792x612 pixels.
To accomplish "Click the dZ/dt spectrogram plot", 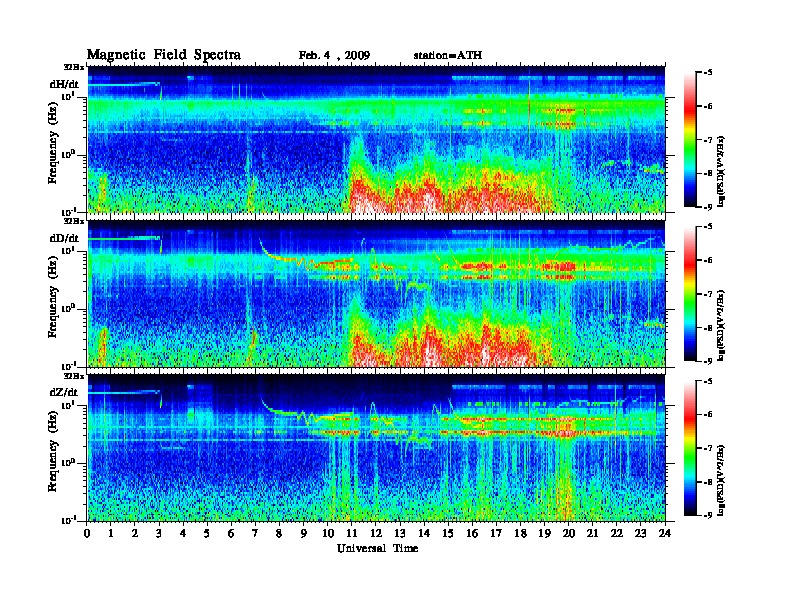I will [377, 447].
